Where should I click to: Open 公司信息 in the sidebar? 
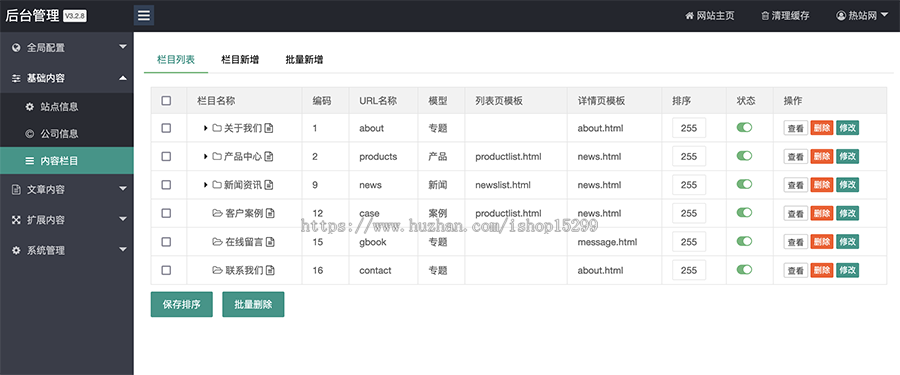tap(67, 134)
